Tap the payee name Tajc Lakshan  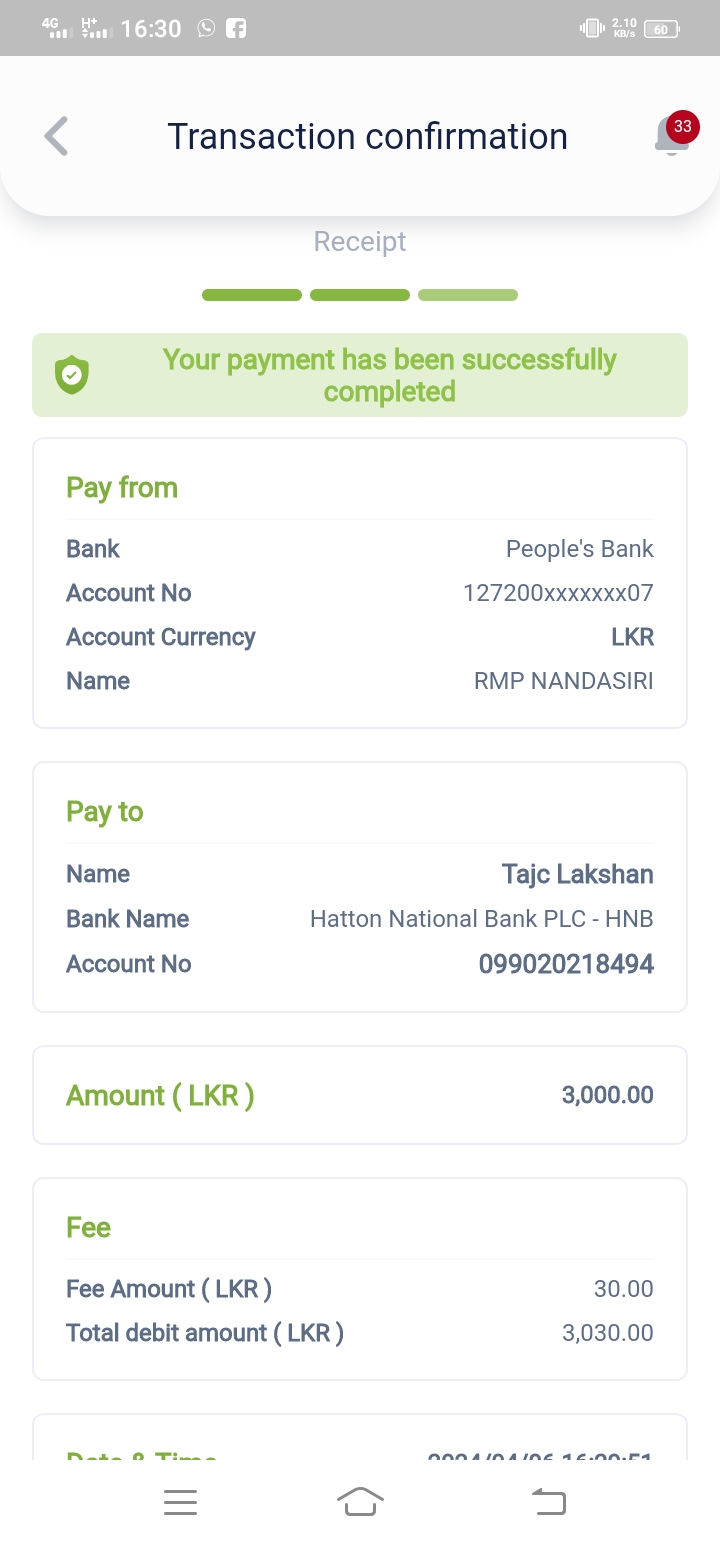pyautogui.click(x=577, y=874)
